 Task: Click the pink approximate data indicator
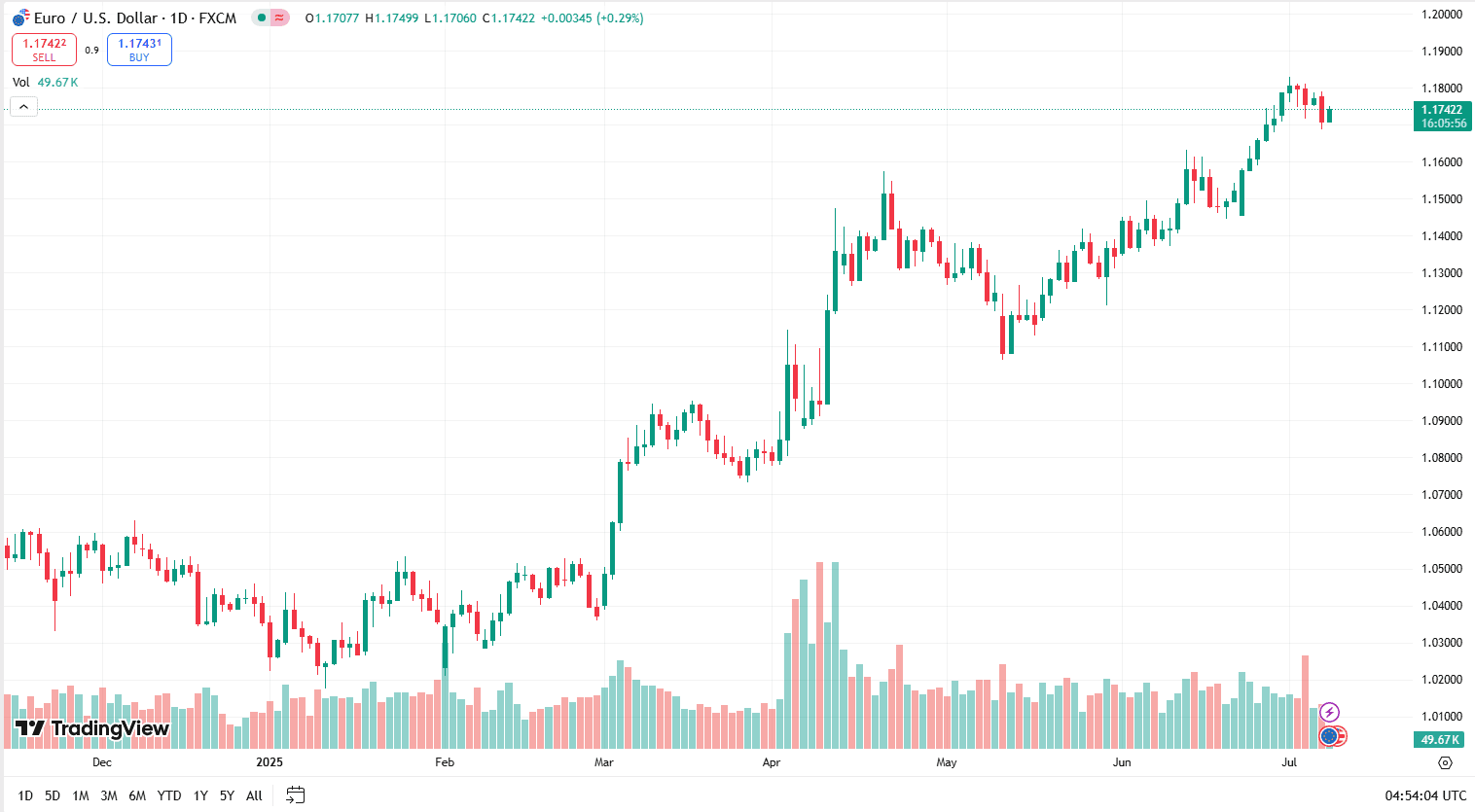[279, 18]
